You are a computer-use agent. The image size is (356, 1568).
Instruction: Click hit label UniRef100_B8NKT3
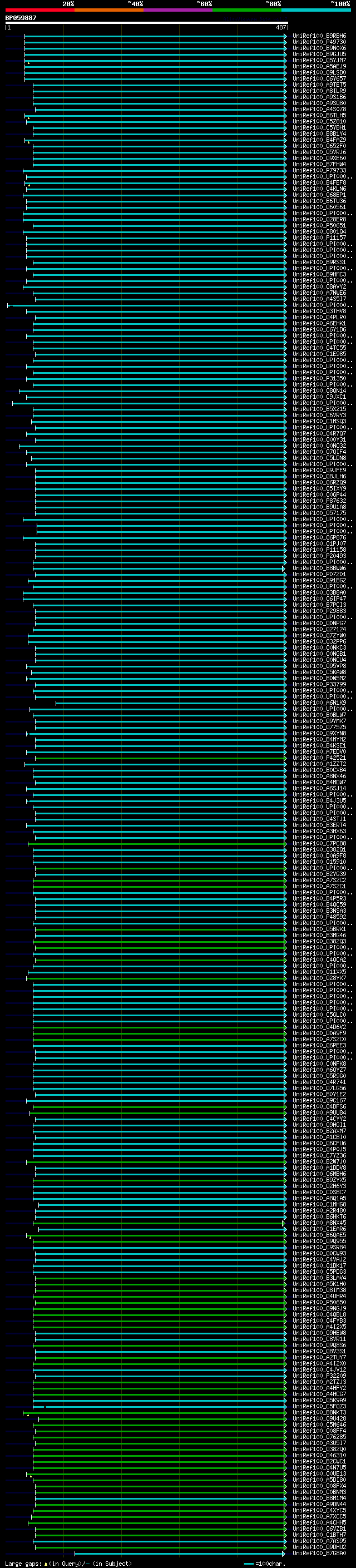click(x=319, y=1413)
